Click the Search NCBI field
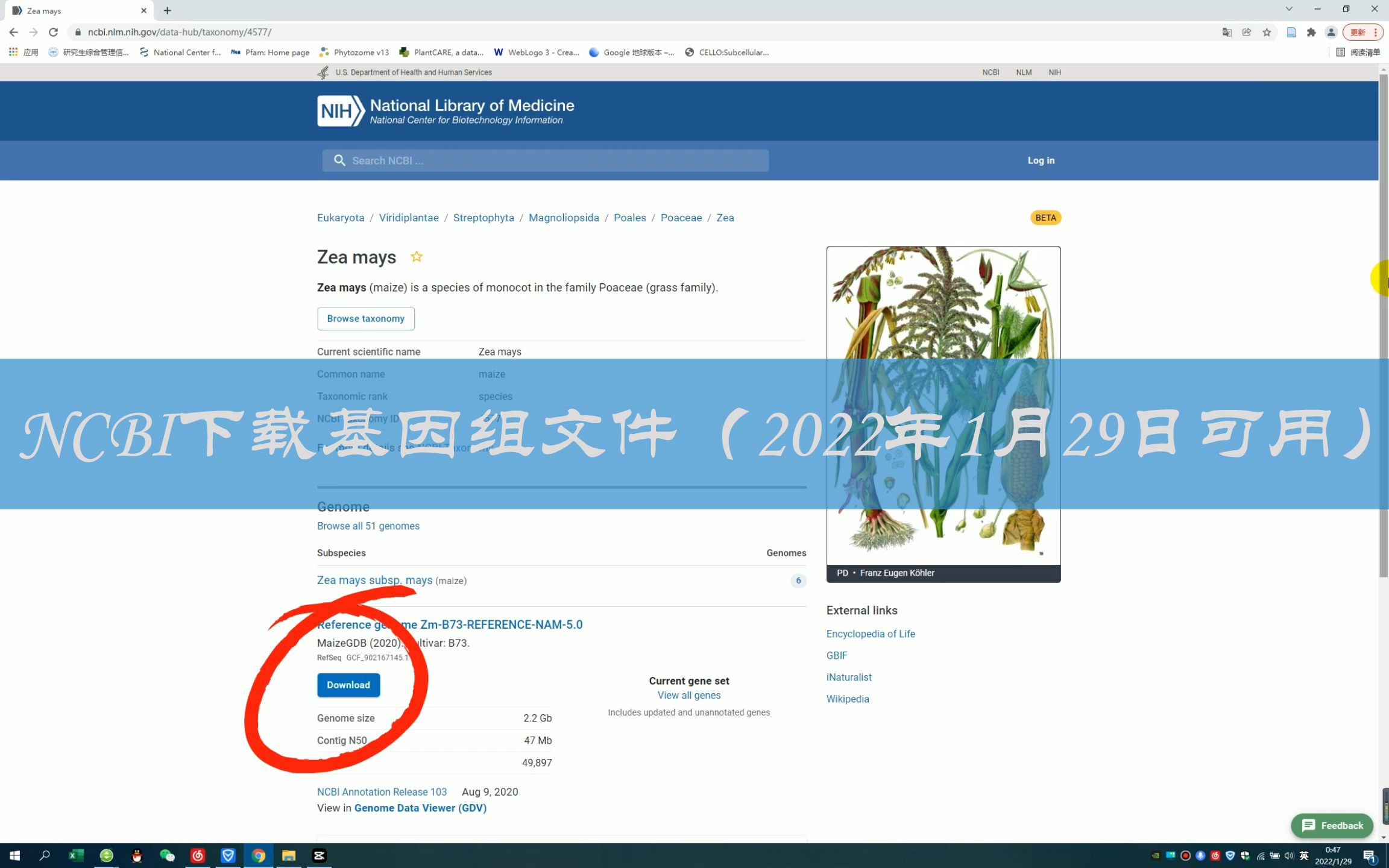Screen dimensions: 1389x868 click(x=546, y=160)
